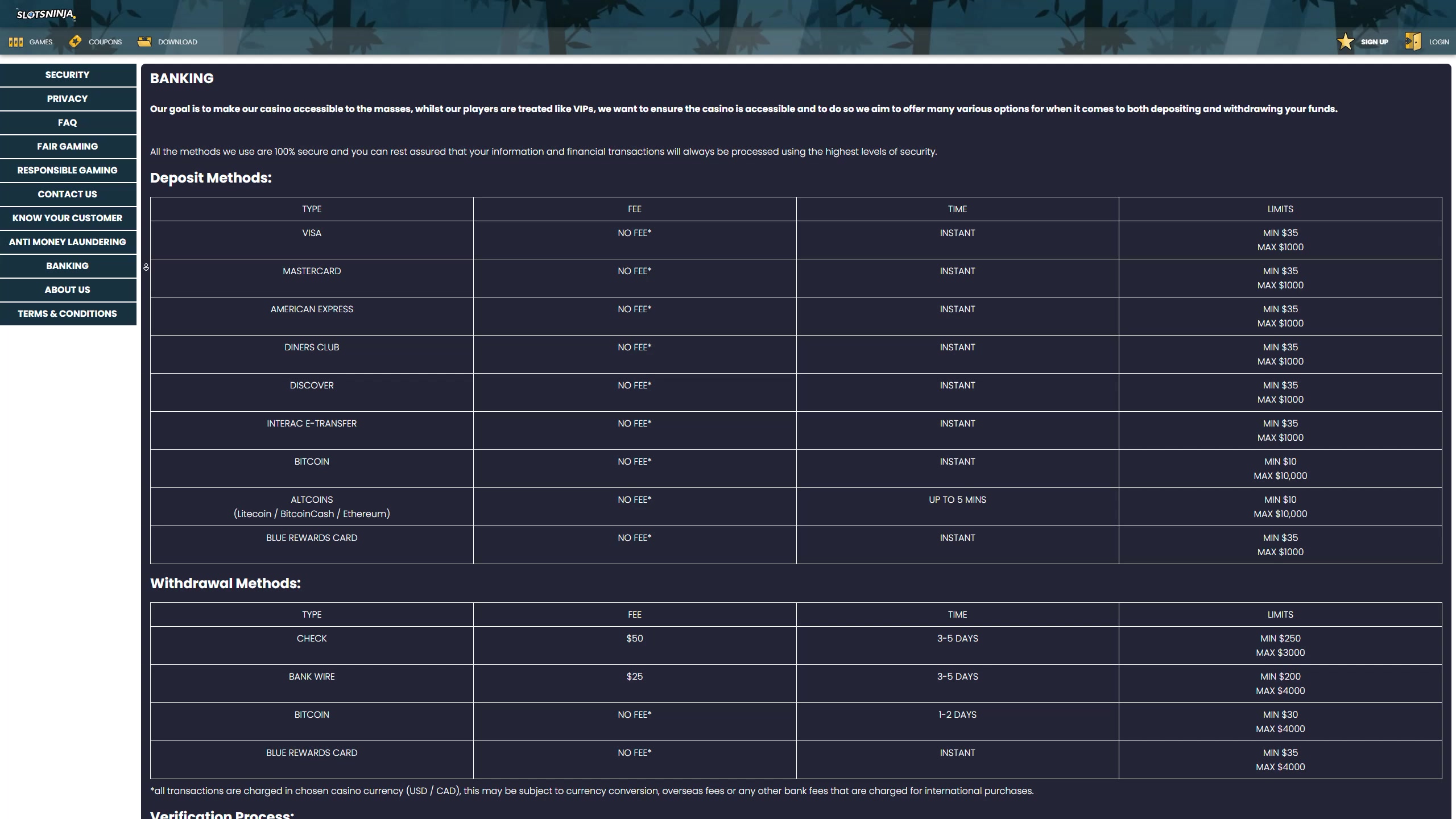Click the SlotsNinja logo
This screenshot has height=819, width=1456.
45,14
